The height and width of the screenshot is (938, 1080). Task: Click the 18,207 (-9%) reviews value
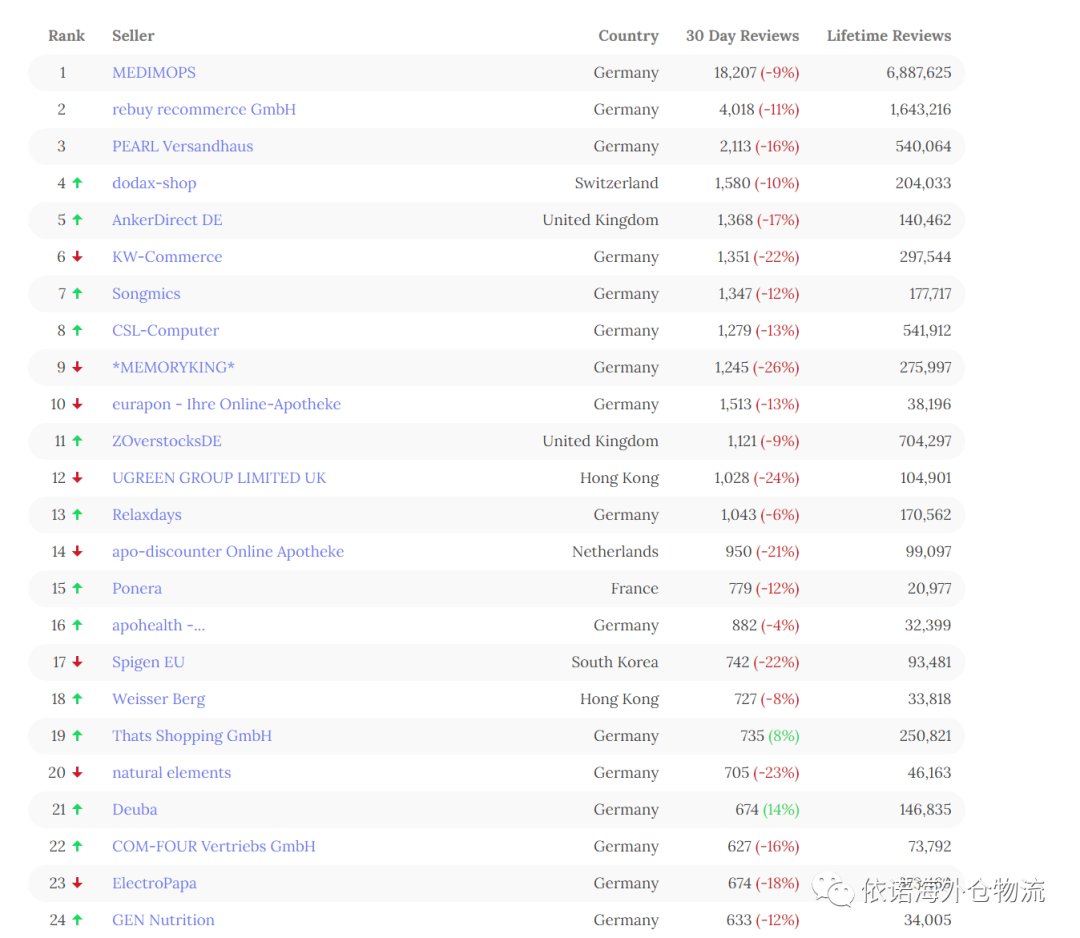[x=756, y=73]
